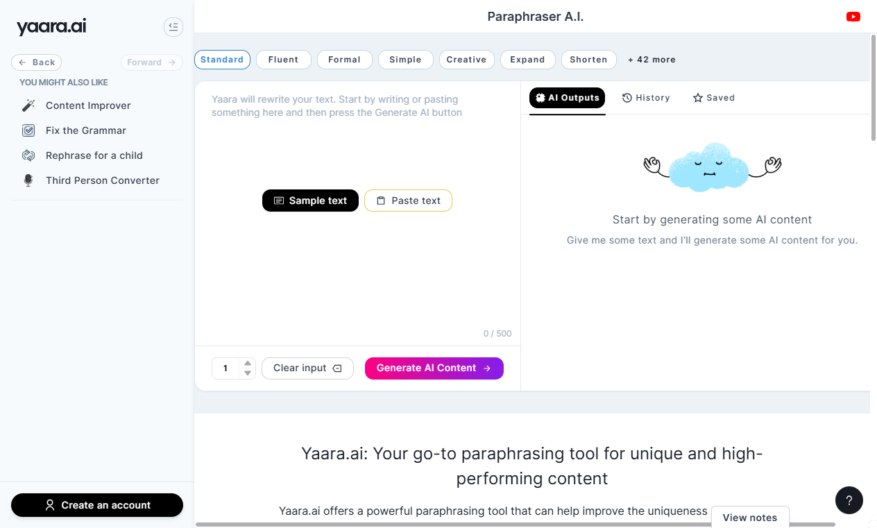Click the Rephrase for a child icon

pyautogui.click(x=29, y=155)
